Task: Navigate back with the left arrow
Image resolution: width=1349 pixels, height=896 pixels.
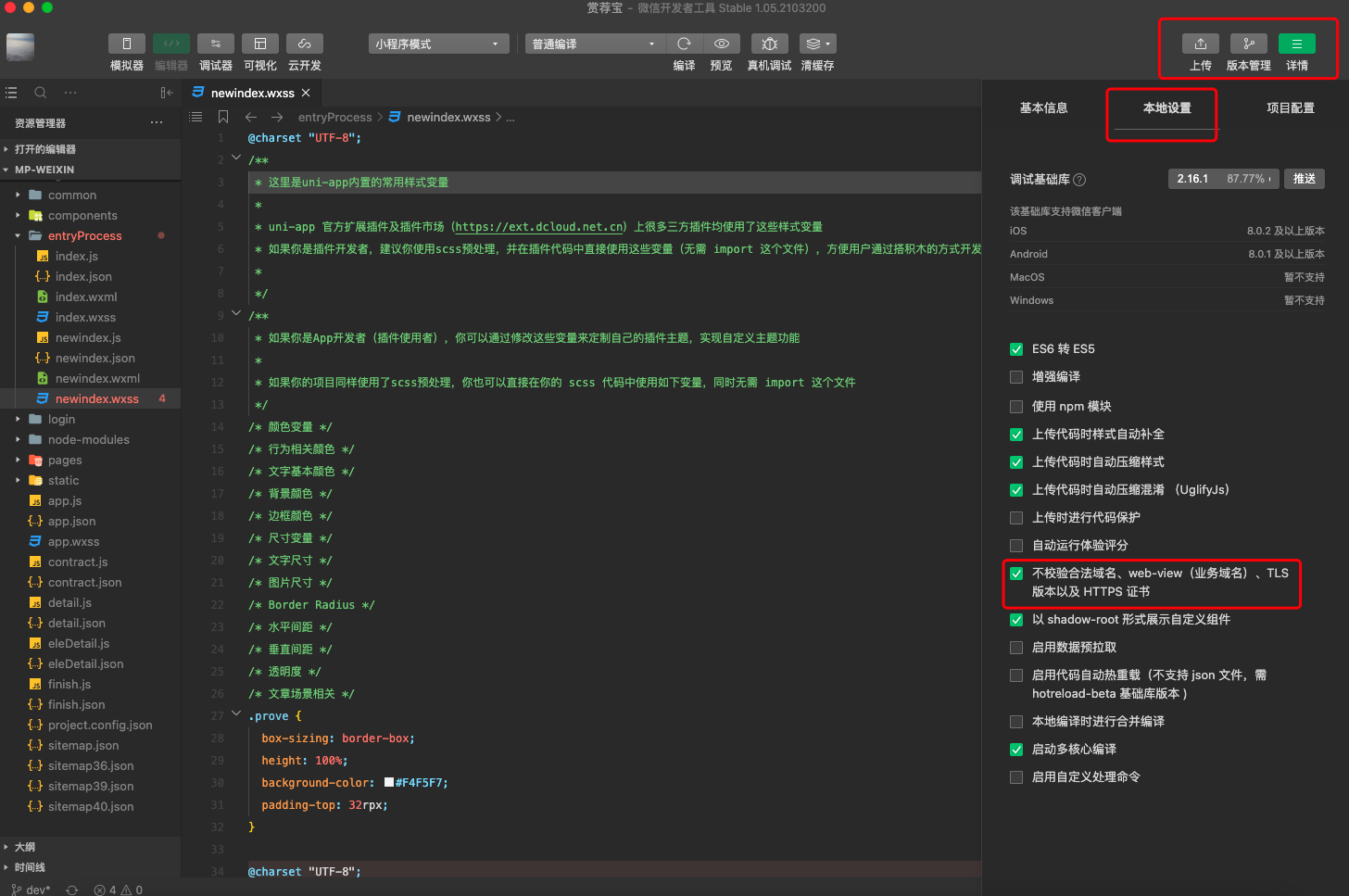Action: (251, 117)
